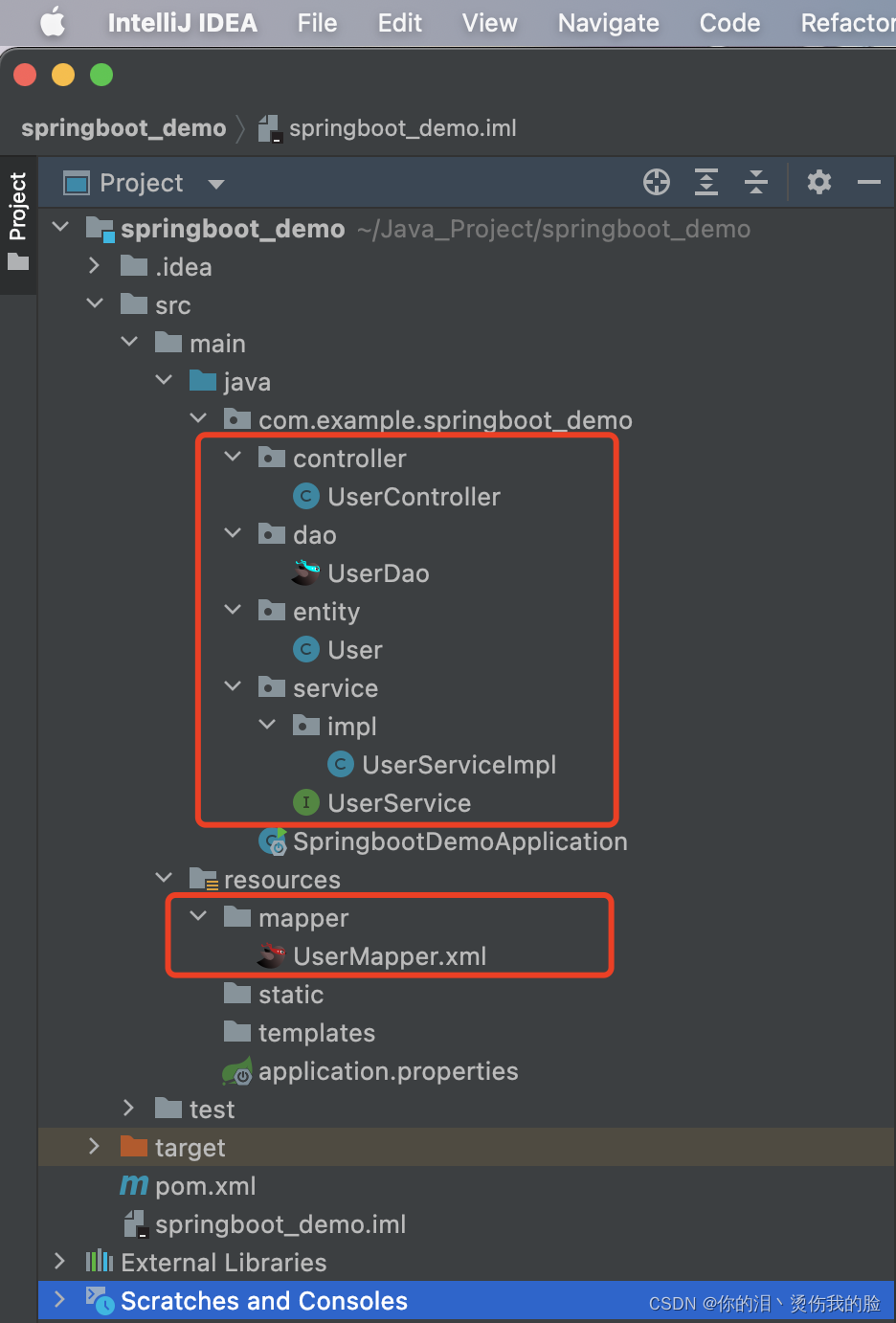Click the pom.xml Maven icon
This screenshot has width=896, height=1323.
[134, 1185]
